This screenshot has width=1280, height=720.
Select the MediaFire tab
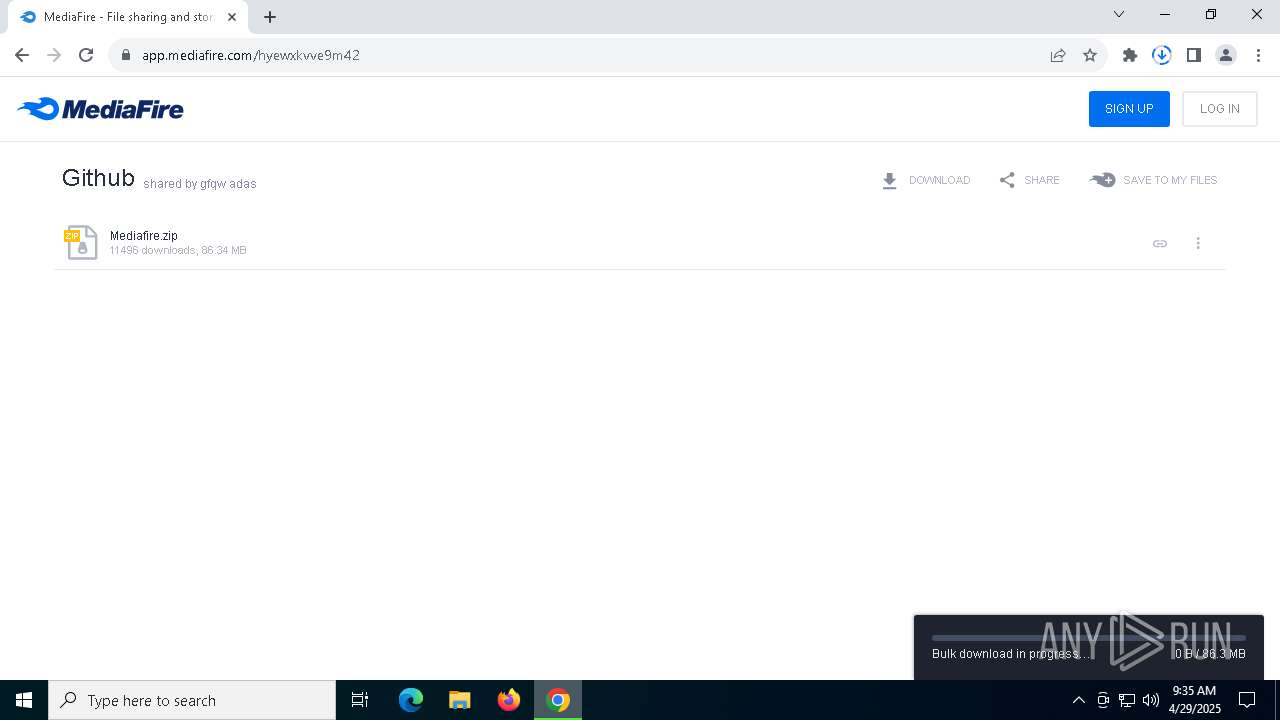(127, 17)
